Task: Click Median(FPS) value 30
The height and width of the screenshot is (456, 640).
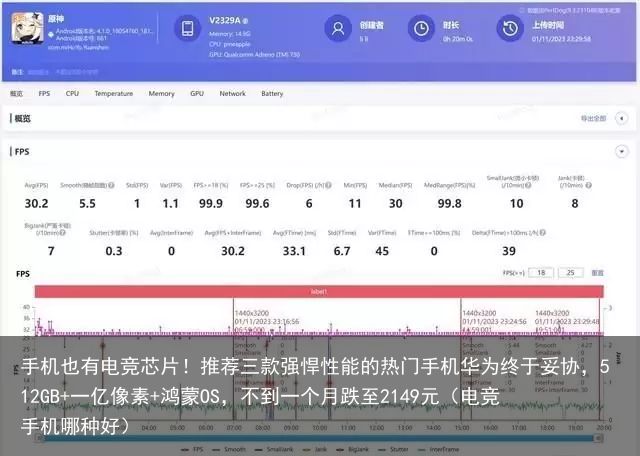Action: pos(396,203)
